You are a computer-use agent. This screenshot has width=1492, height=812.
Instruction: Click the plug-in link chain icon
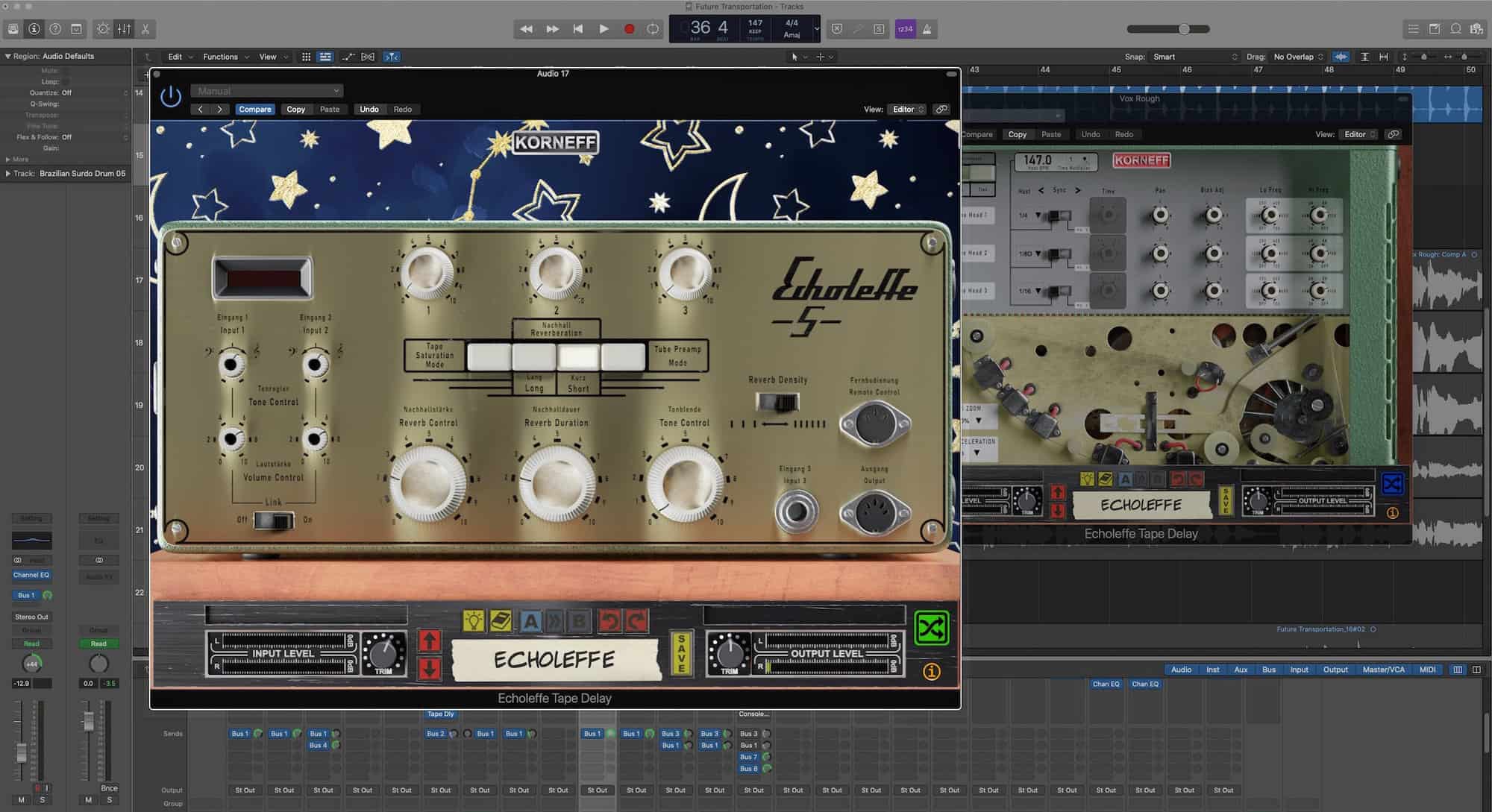pos(941,109)
